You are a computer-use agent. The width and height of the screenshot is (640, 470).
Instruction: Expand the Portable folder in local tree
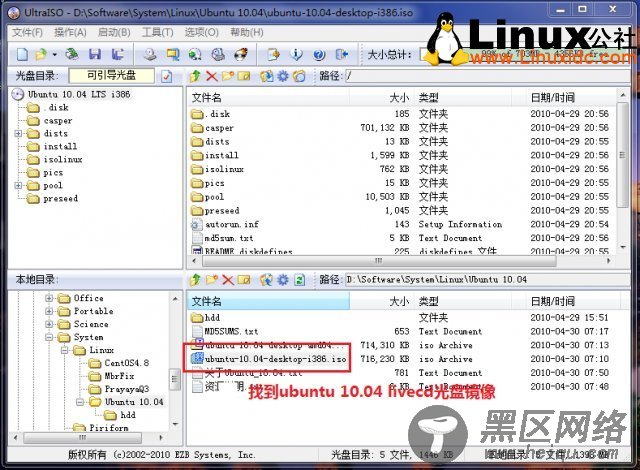click(x=49, y=311)
